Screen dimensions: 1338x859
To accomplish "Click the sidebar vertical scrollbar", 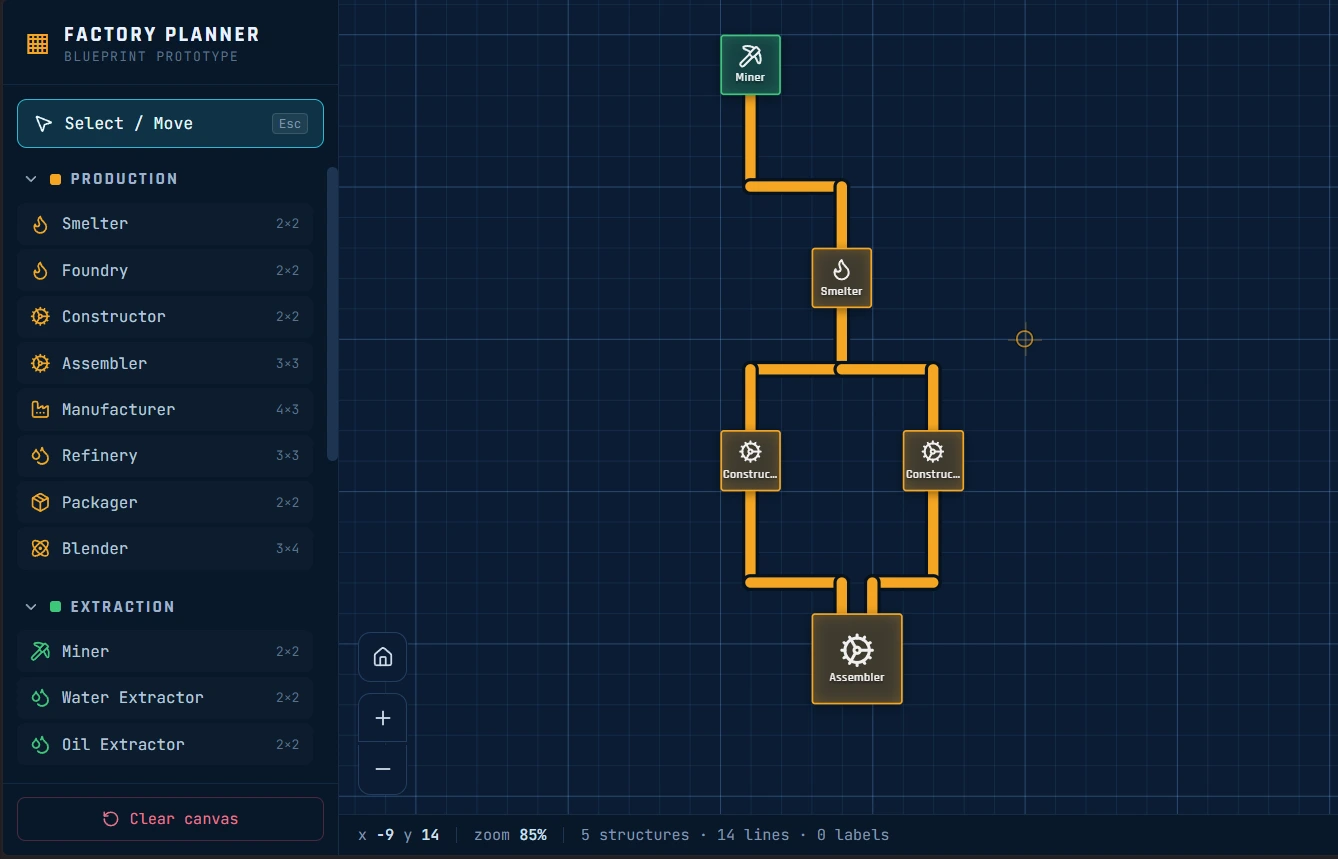I will (333, 314).
